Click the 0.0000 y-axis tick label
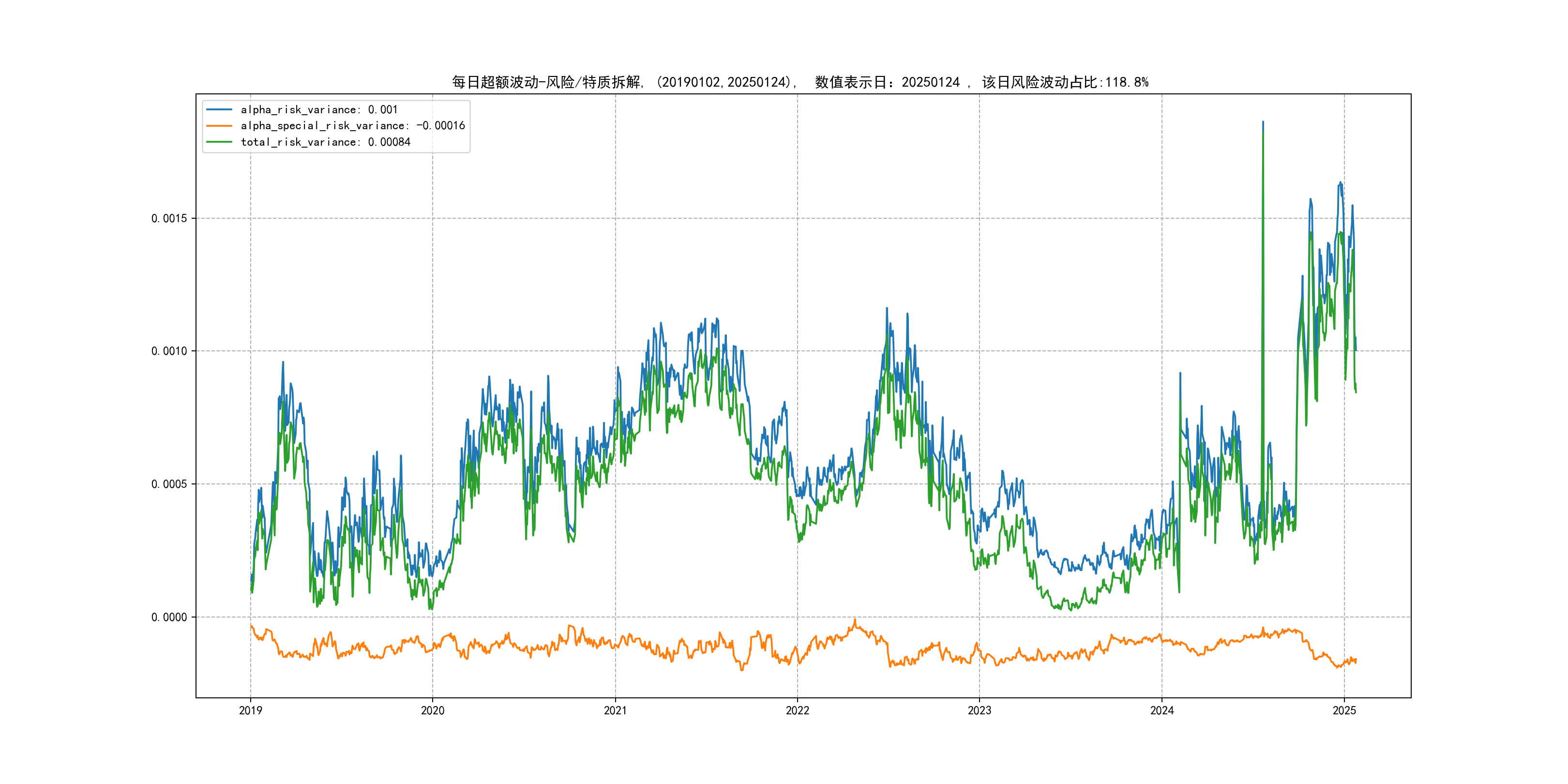Screen dimensions: 1568x784 (169, 617)
